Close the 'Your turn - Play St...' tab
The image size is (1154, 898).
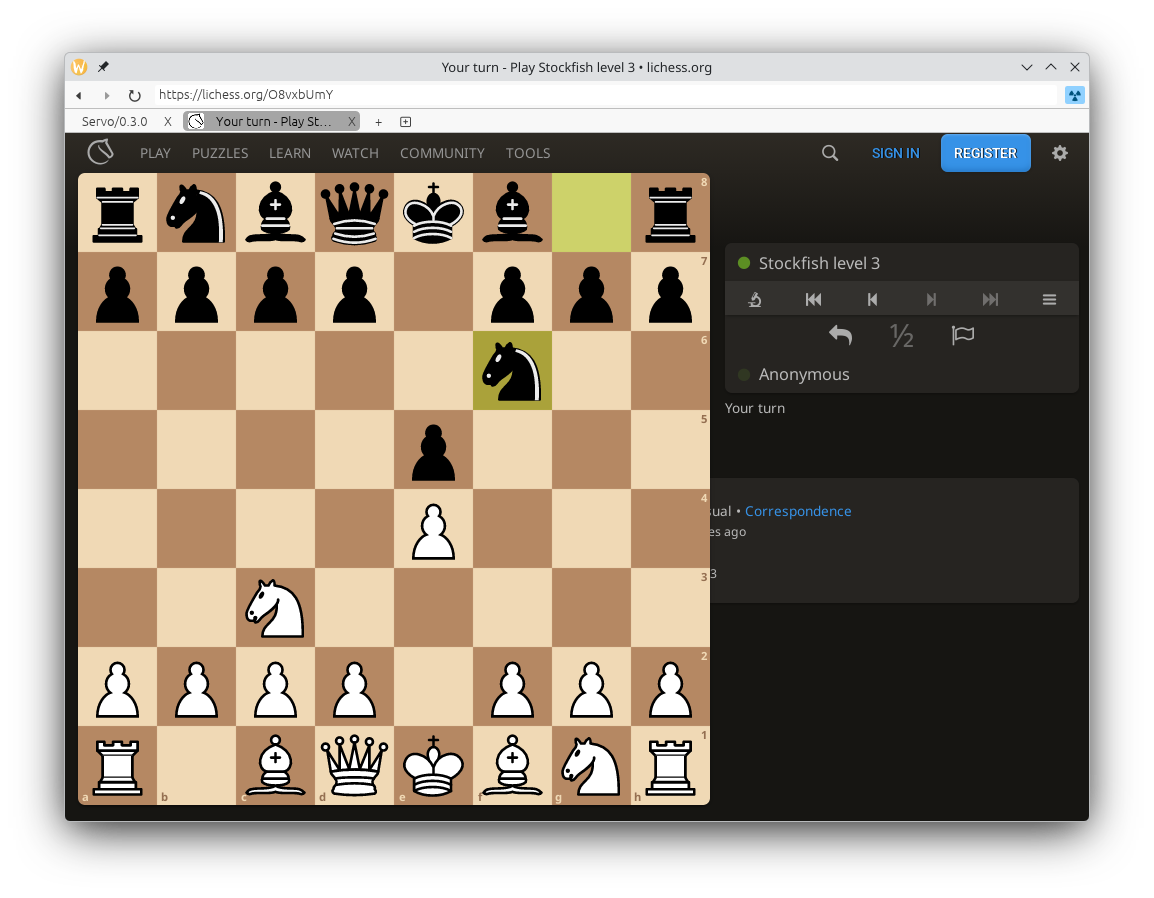(352, 121)
